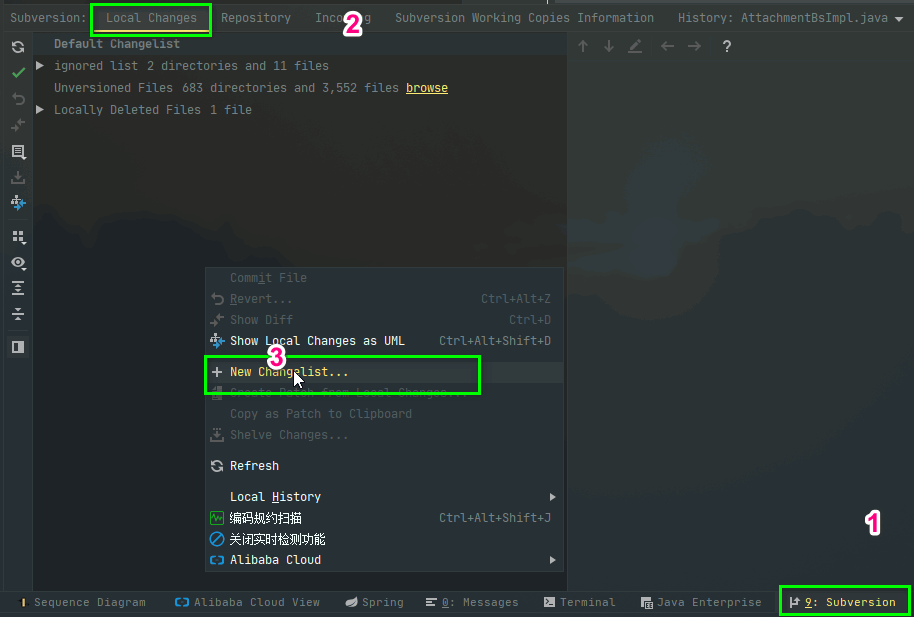Open the Group By icon menu
This screenshot has height=617, width=914.
18,237
